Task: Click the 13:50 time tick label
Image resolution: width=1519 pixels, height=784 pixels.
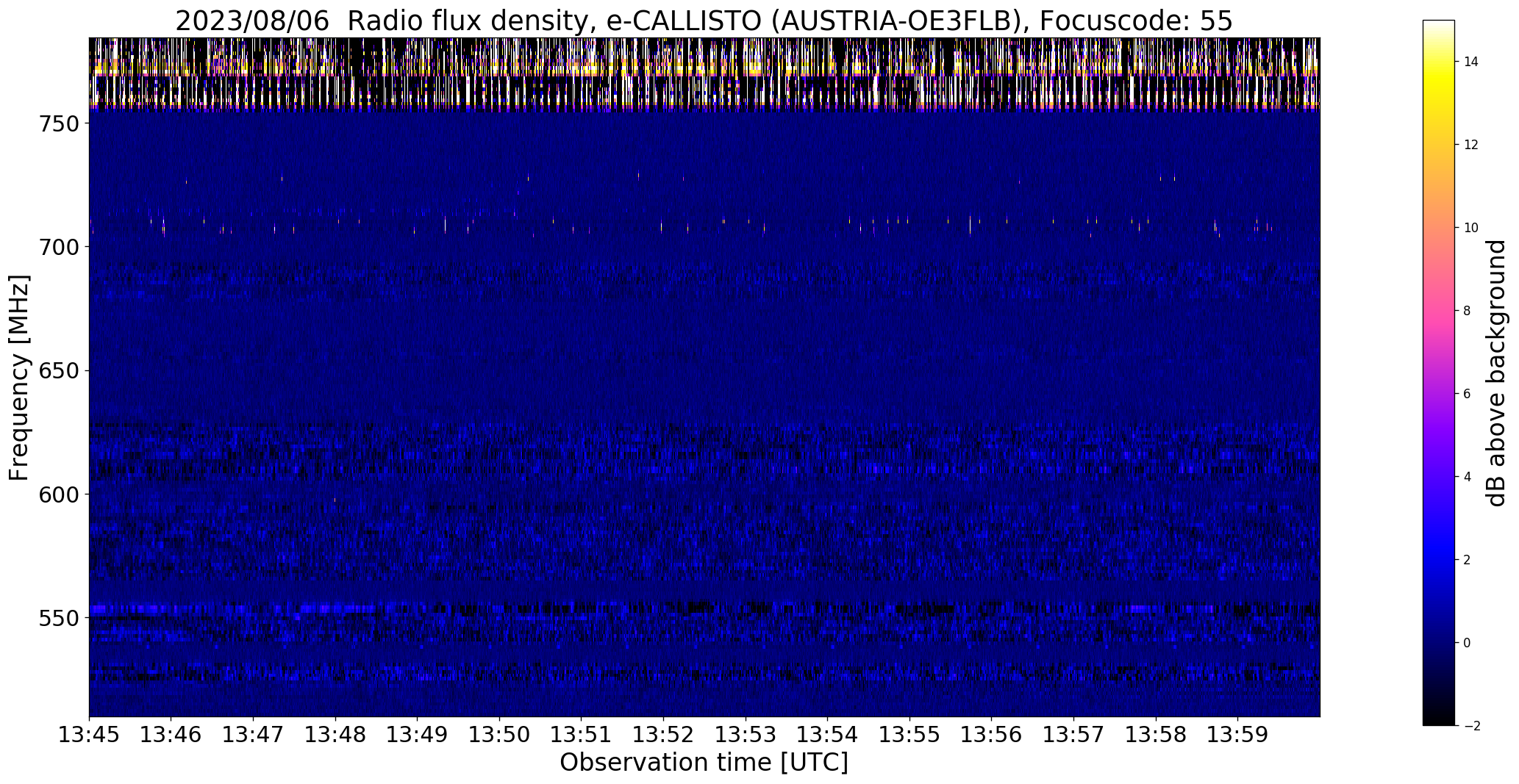Action: (500, 735)
